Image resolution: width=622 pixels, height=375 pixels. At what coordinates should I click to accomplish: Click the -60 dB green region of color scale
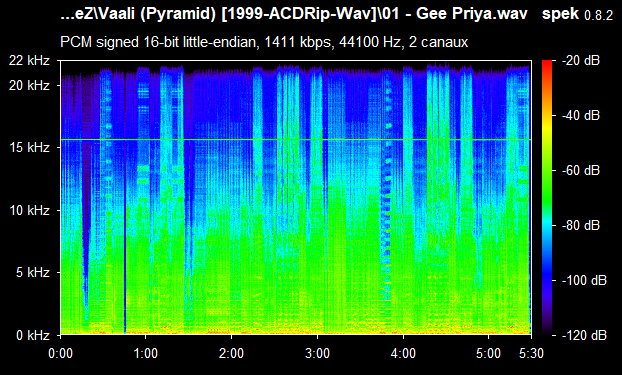pos(547,171)
